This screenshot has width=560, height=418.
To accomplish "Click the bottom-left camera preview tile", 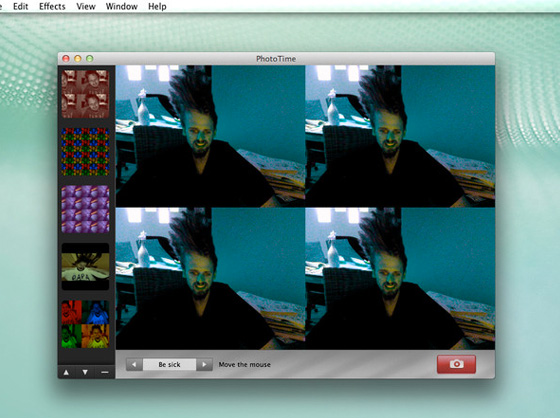I will click(x=210, y=278).
